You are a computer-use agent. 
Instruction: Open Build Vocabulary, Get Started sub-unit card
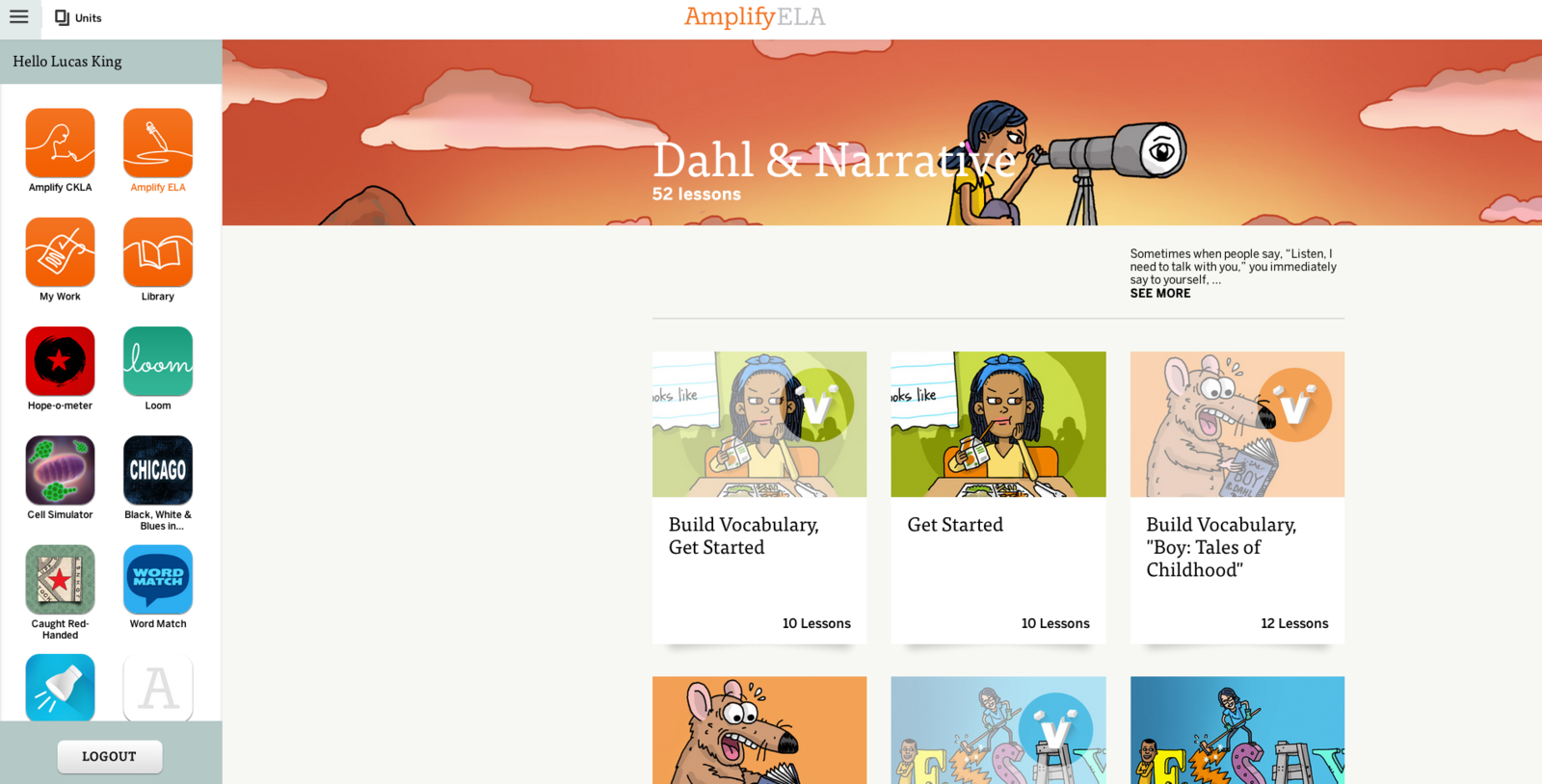tap(759, 498)
